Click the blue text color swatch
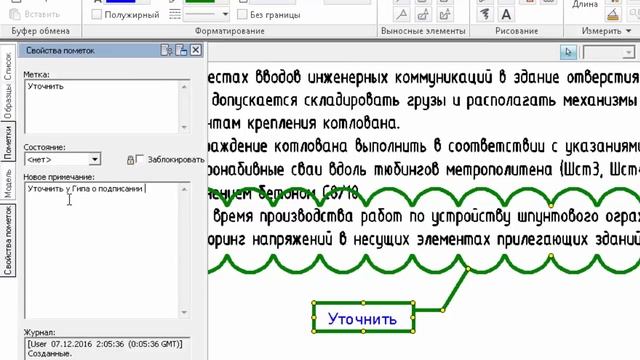Screen dimensions: 640x360 (120, 1)
